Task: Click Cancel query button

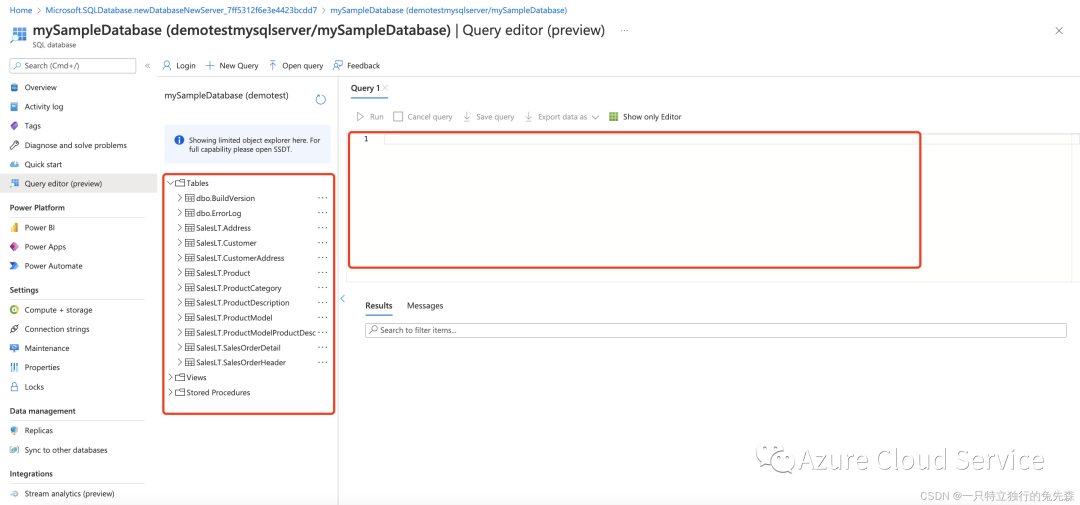Action: pyautogui.click(x=422, y=117)
